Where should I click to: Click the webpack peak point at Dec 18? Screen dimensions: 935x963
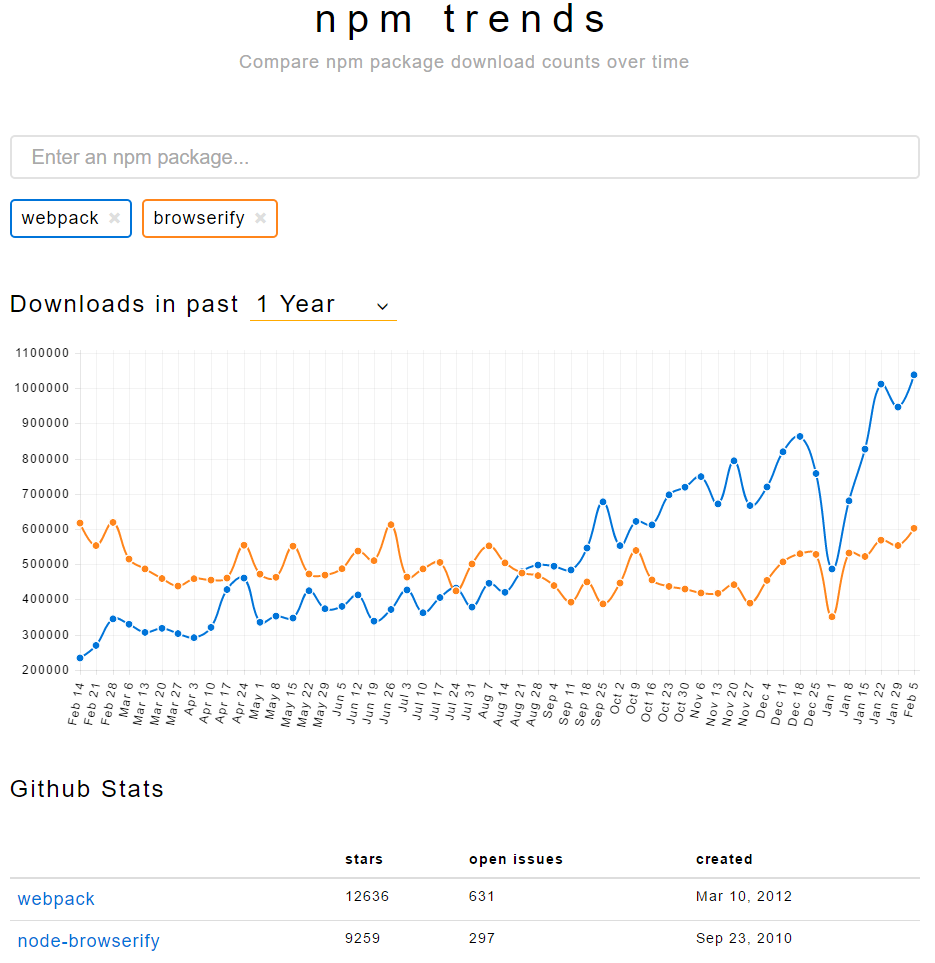click(799, 437)
